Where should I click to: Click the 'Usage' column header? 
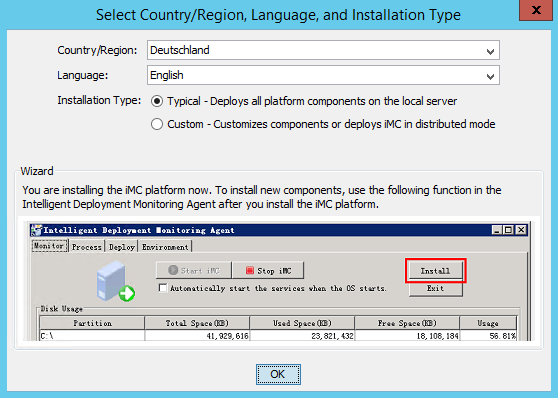pos(488,323)
